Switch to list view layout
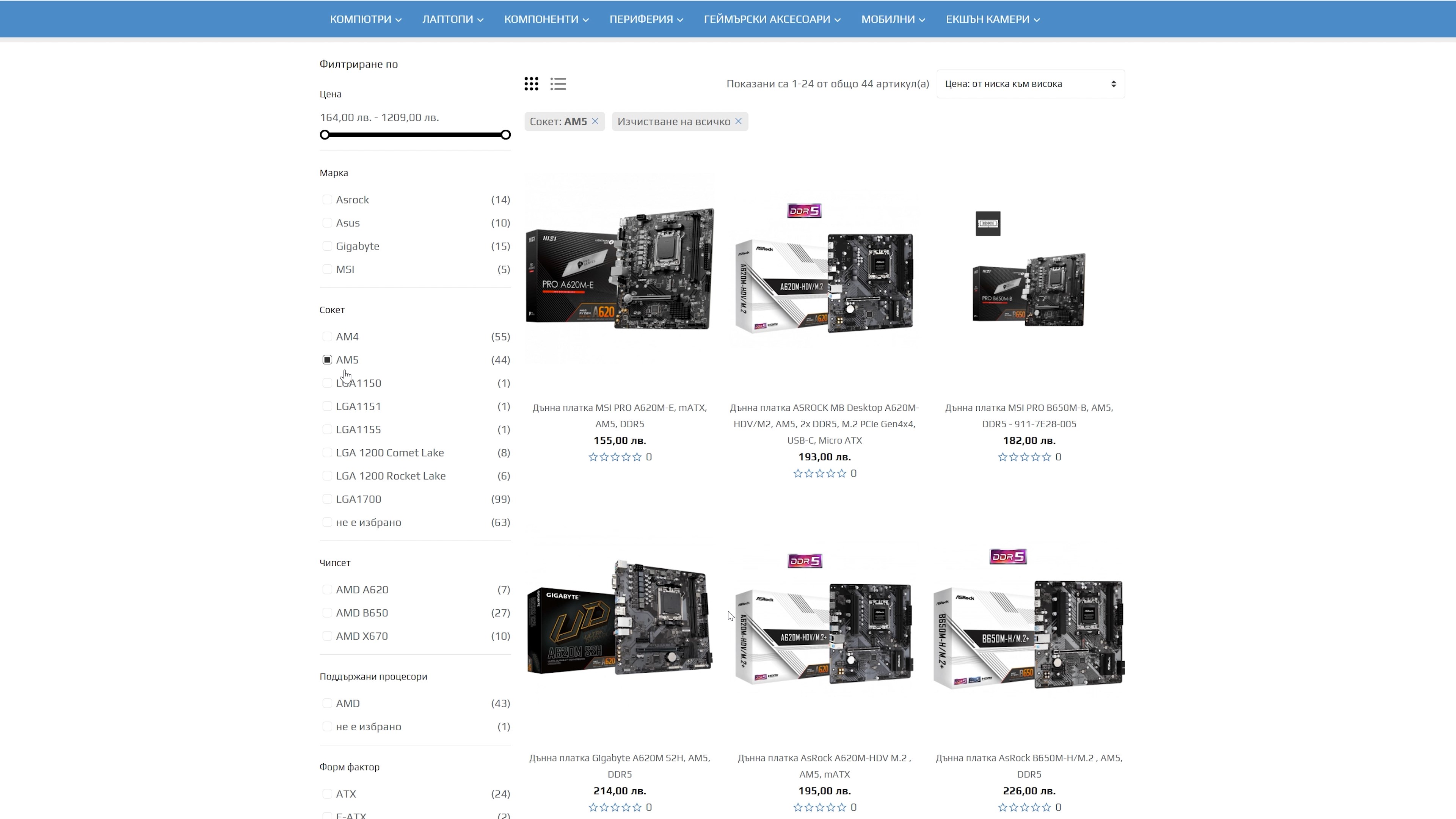 [x=558, y=84]
